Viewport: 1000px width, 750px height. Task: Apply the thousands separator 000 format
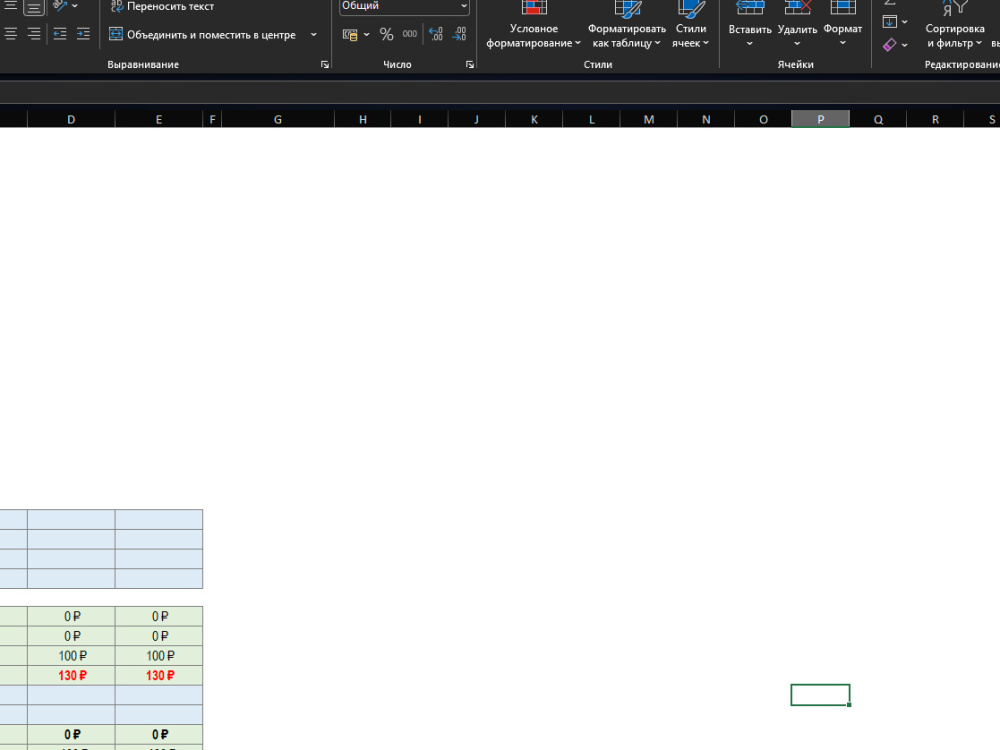coord(410,34)
